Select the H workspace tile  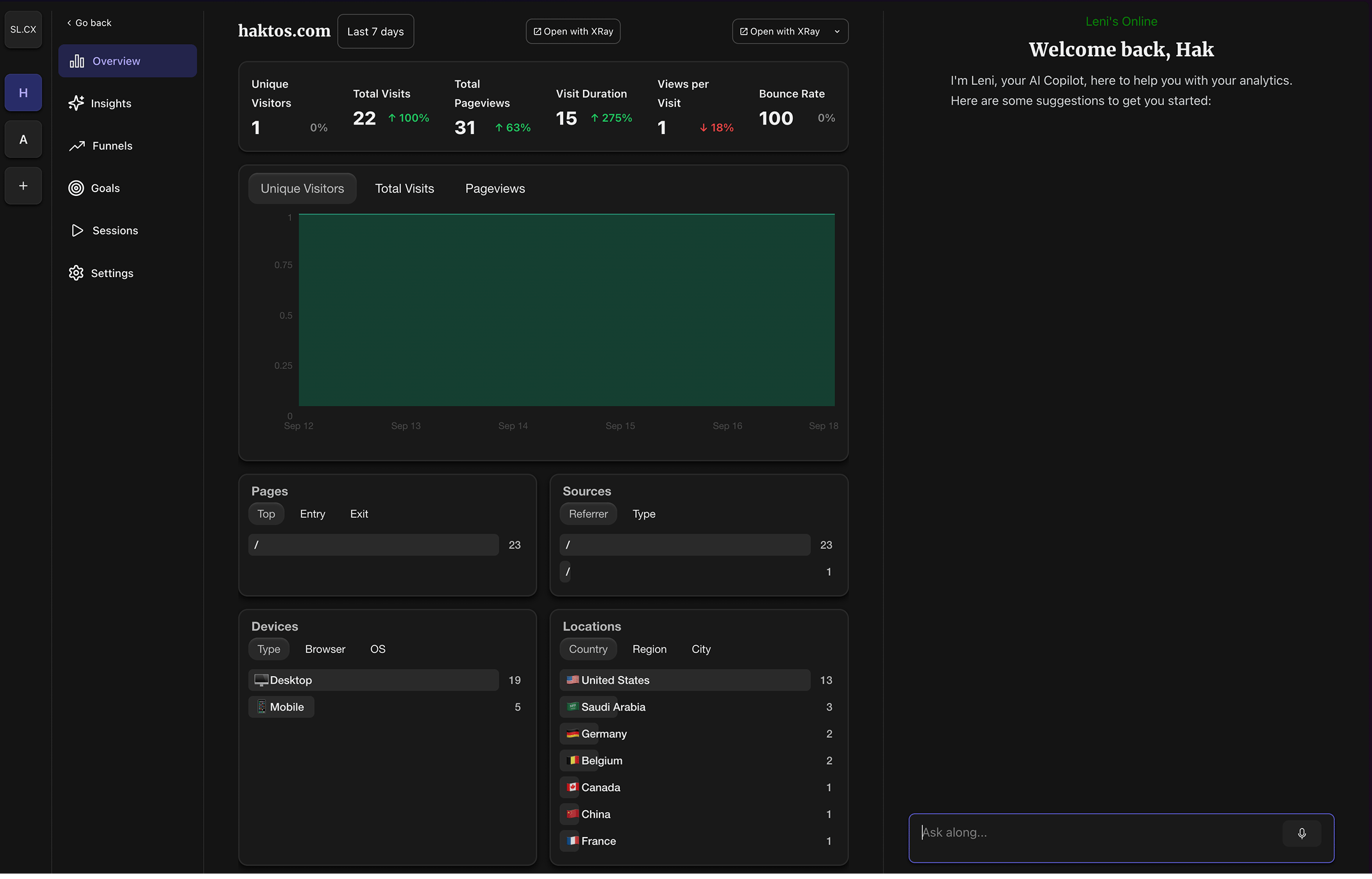[24, 93]
